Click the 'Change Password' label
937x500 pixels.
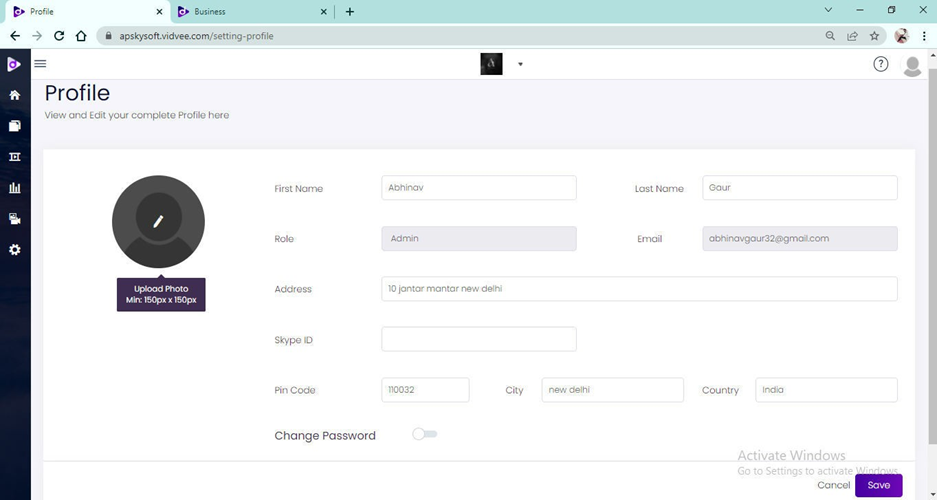tap(325, 435)
